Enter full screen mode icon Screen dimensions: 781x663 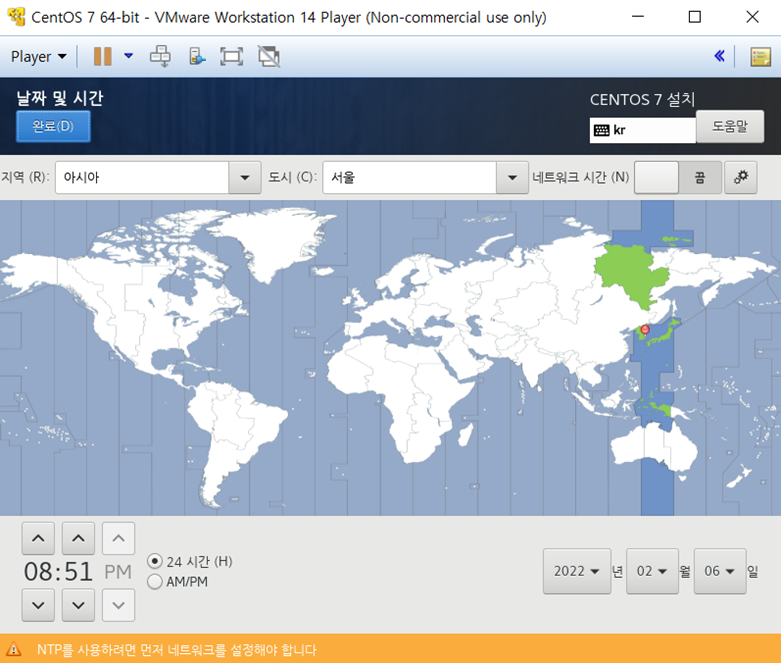(232, 56)
